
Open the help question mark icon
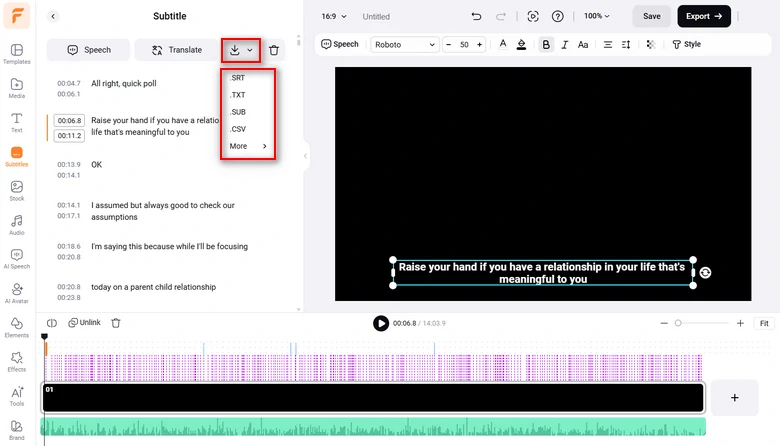[558, 16]
